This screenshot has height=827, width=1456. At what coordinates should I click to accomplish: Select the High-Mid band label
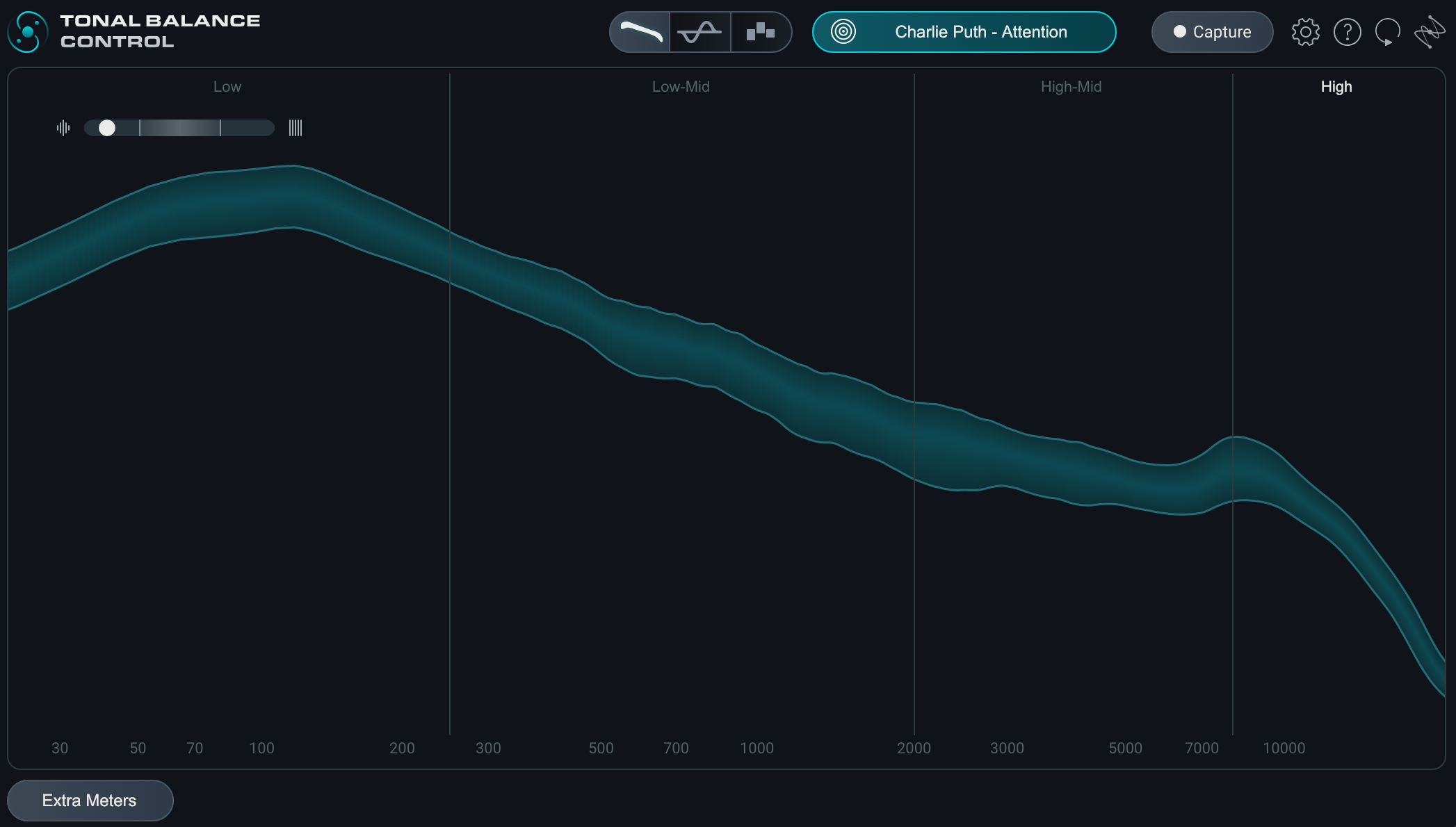click(x=1071, y=87)
